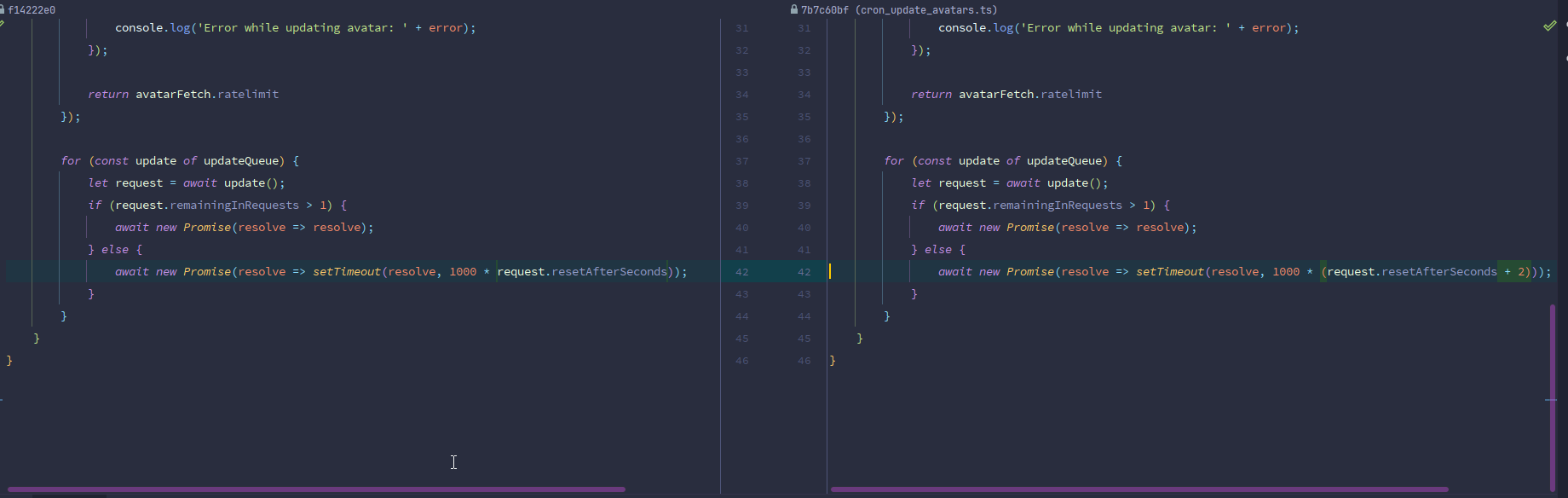The width and height of the screenshot is (1568, 498).
Task: Click the added '+ 2' highlighted change
Action: pos(1513,272)
